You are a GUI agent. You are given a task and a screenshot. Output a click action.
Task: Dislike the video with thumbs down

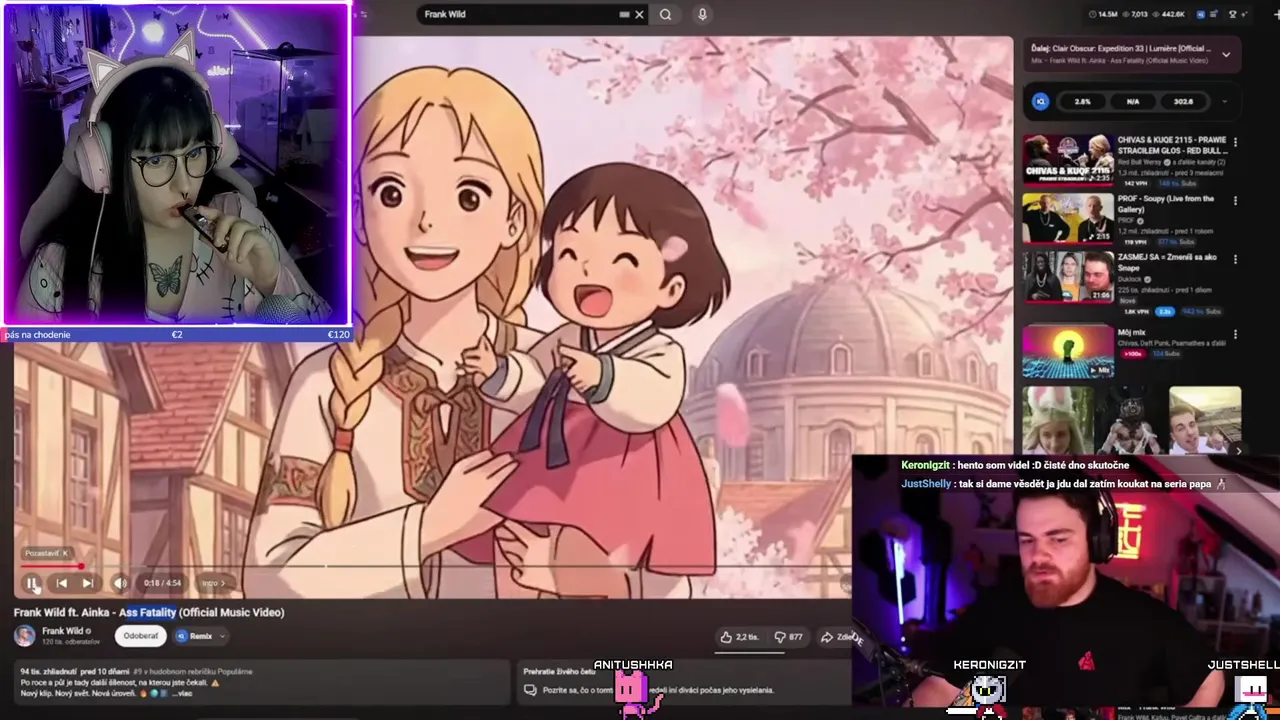point(789,636)
